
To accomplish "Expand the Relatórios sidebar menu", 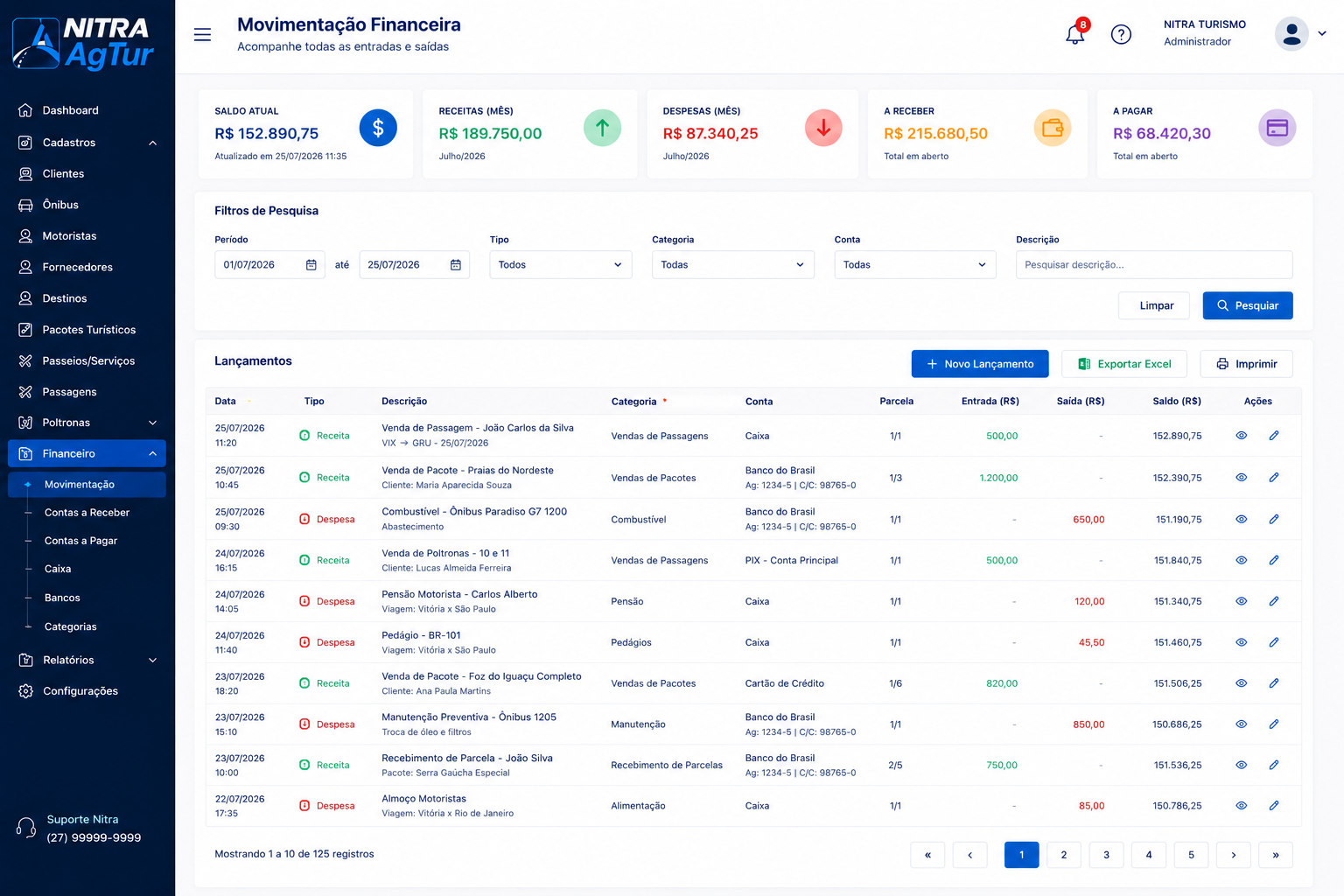I will coord(87,660).
